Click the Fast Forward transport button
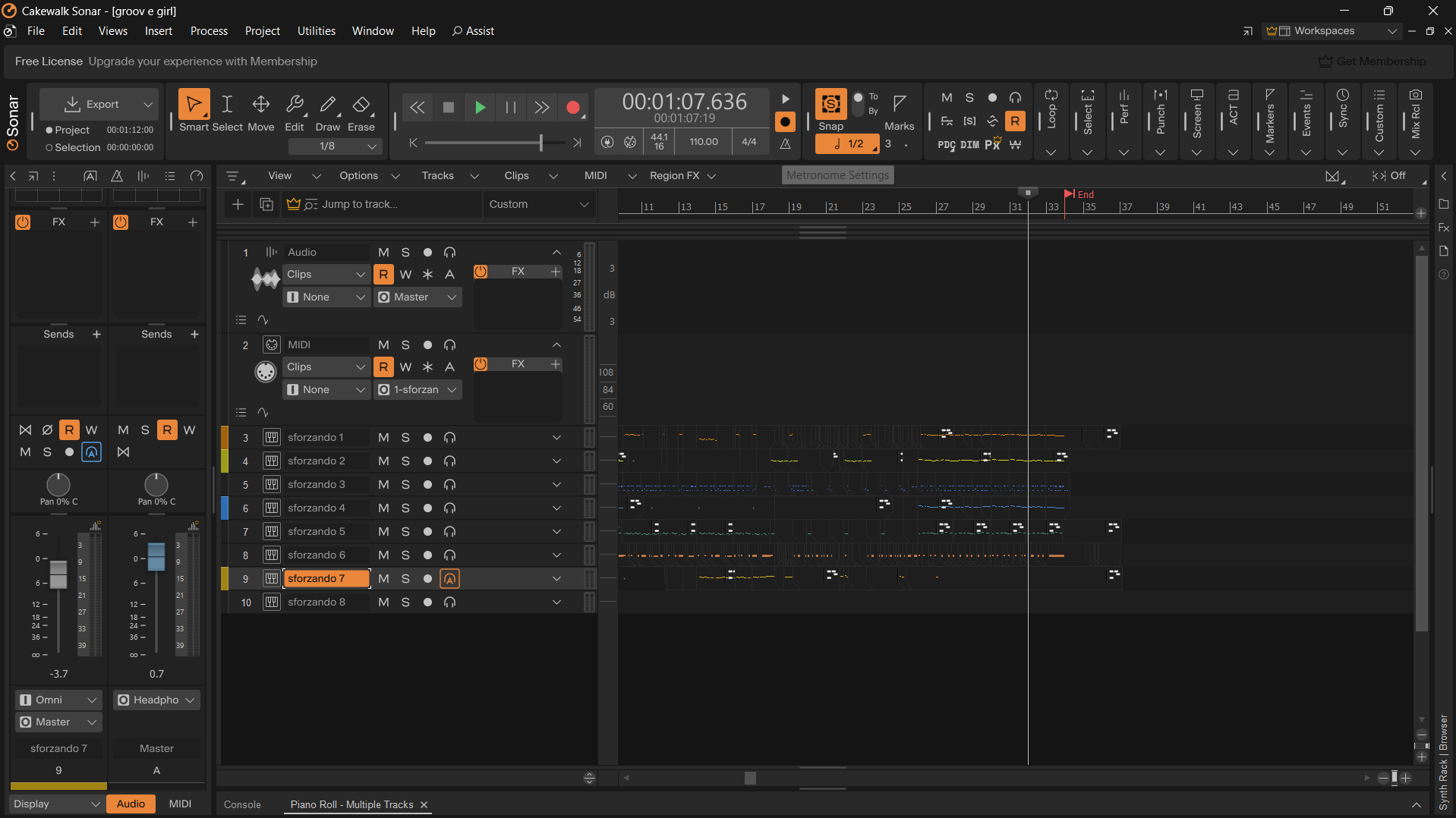Viewport: 1456px width, 818px height. tap(542, 108)
